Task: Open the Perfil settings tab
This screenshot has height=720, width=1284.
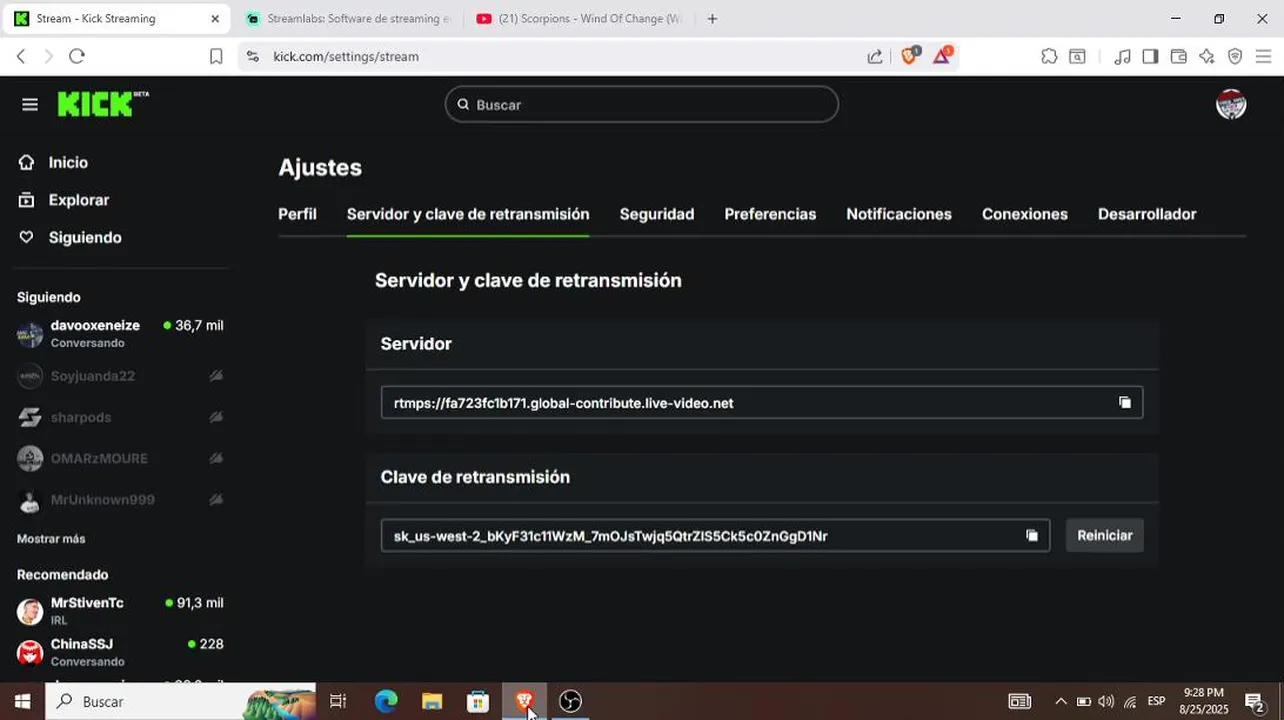Action: point(297,214)
